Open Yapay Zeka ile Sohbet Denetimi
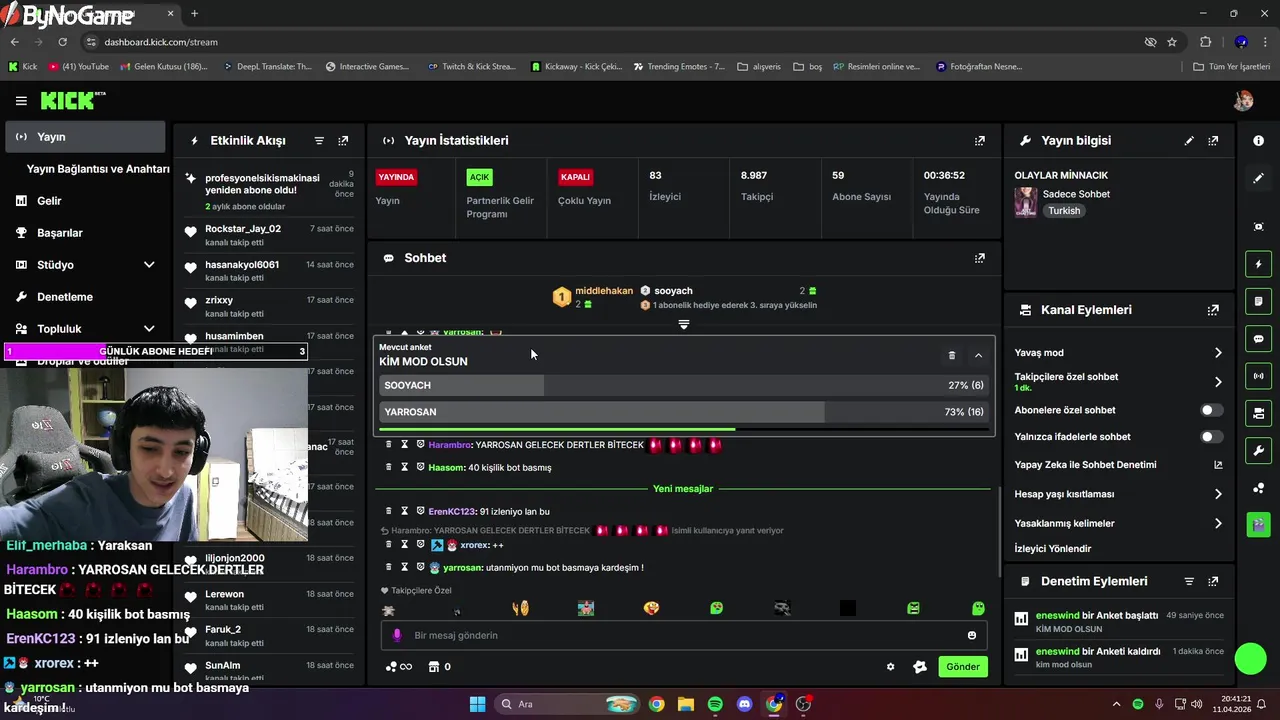 point(1118,465)
